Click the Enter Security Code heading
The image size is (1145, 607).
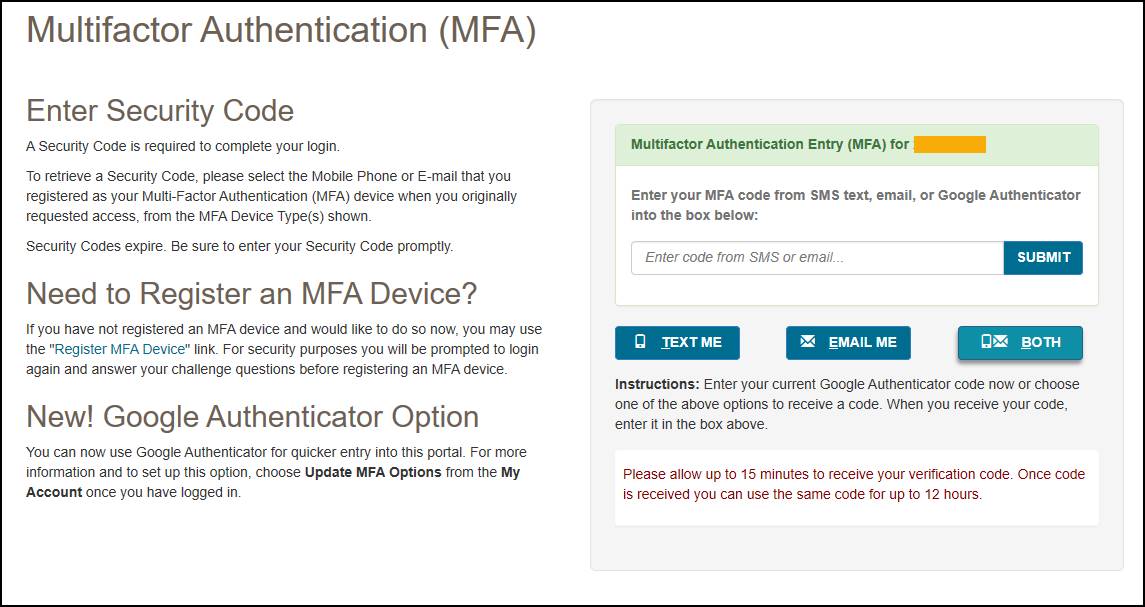click(x=160, y=110)
